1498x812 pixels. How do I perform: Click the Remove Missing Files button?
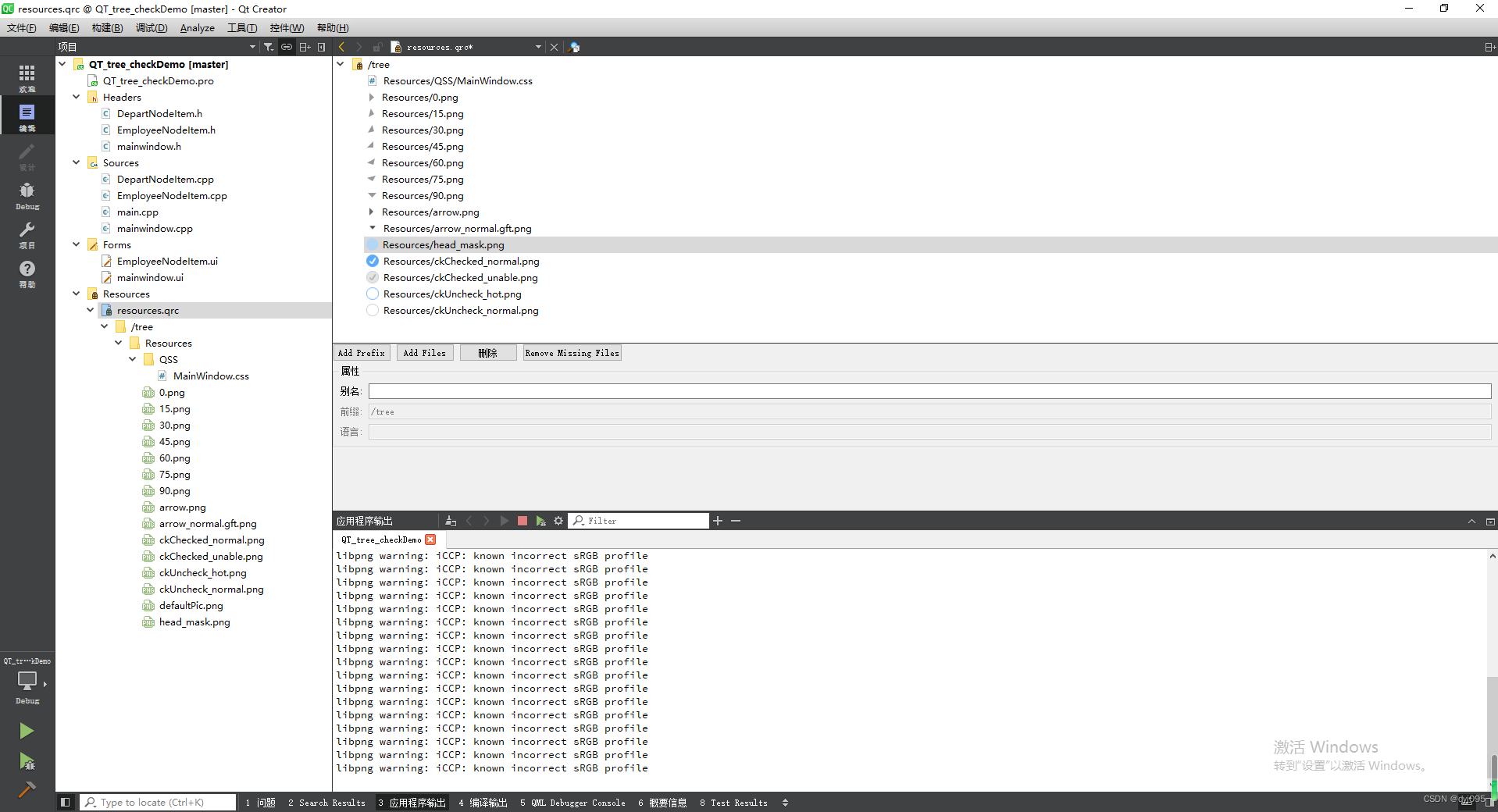(572, 353)
